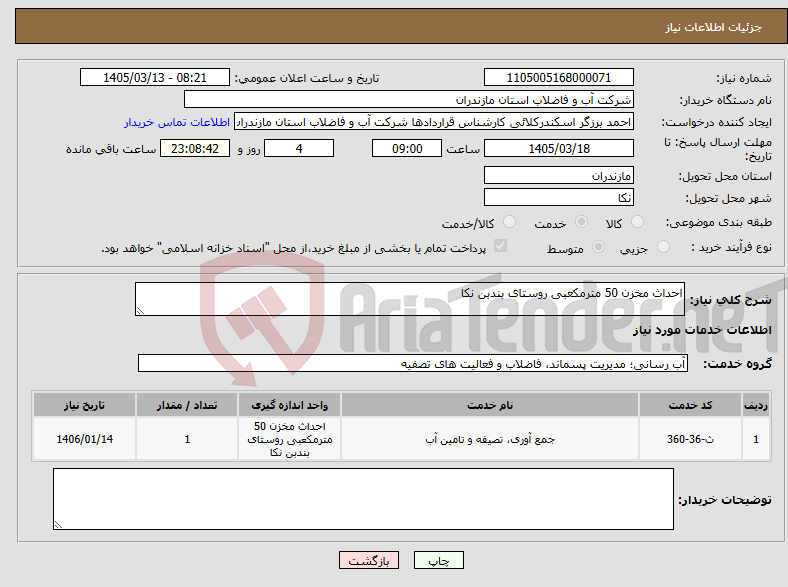The height and width of the screenshot is (587, 788).
Task: Click the ردیف column header
Action: 756,405
